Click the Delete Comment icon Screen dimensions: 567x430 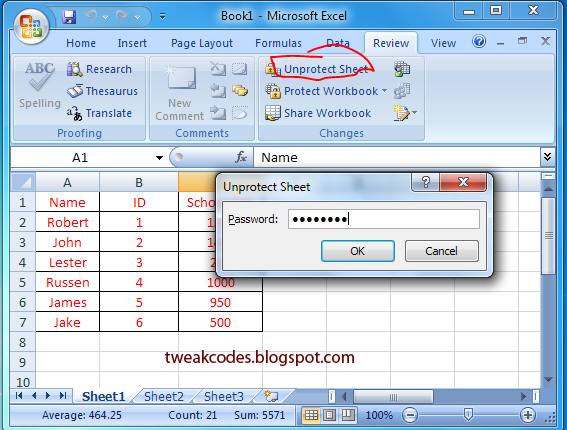[218, 69]
